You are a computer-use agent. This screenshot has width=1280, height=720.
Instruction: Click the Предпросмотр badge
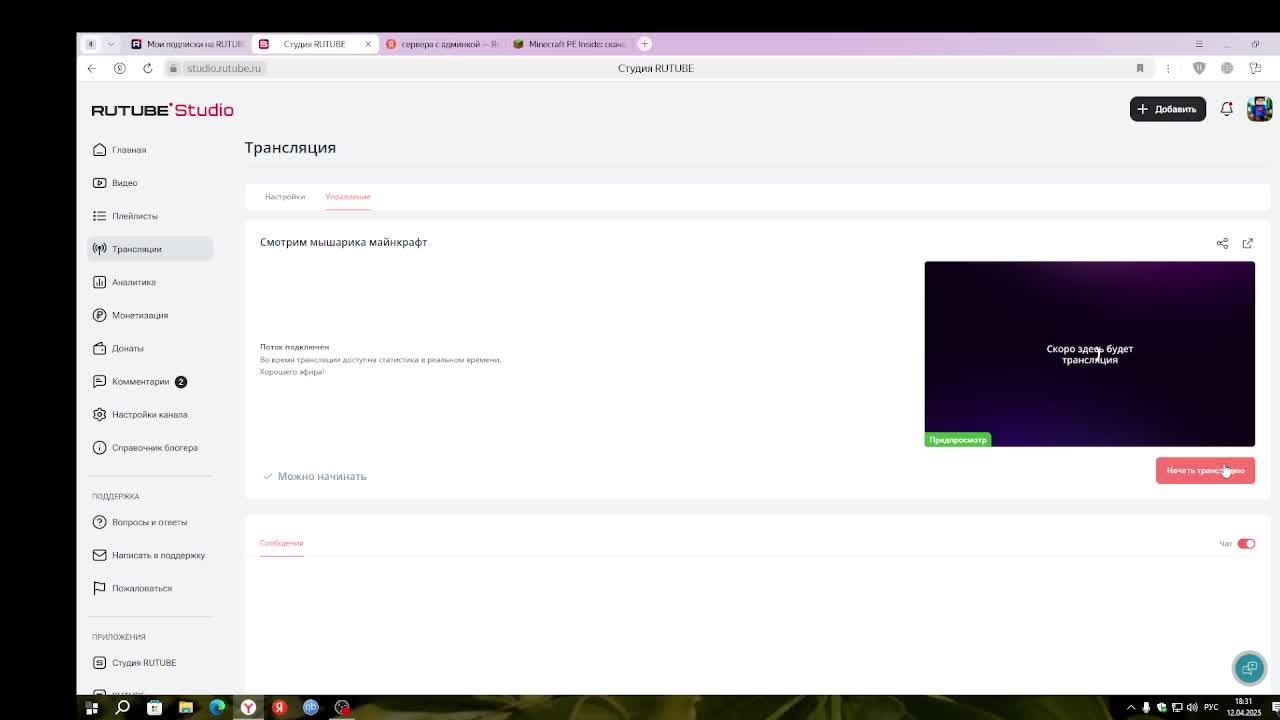(958, 440)
